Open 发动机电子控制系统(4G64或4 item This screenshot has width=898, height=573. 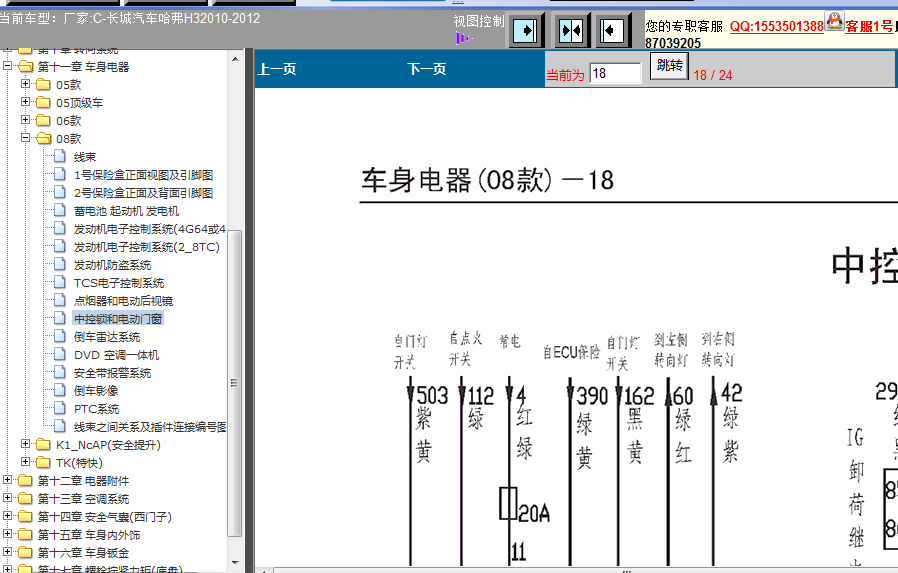coord(149,229)
